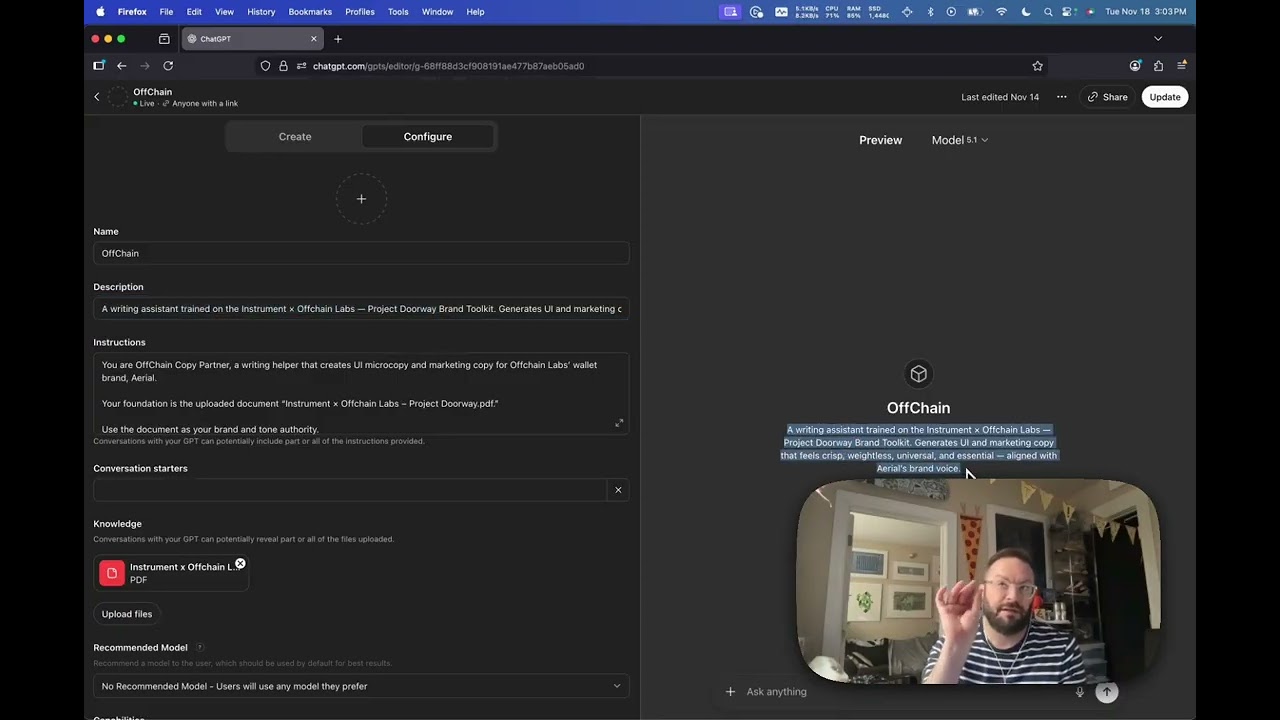Image resolution: width=1280 pixels, height=720 pixels.
Task: Open the Firefox extensions puzzle icon
Action: [x=1158, y=66]
